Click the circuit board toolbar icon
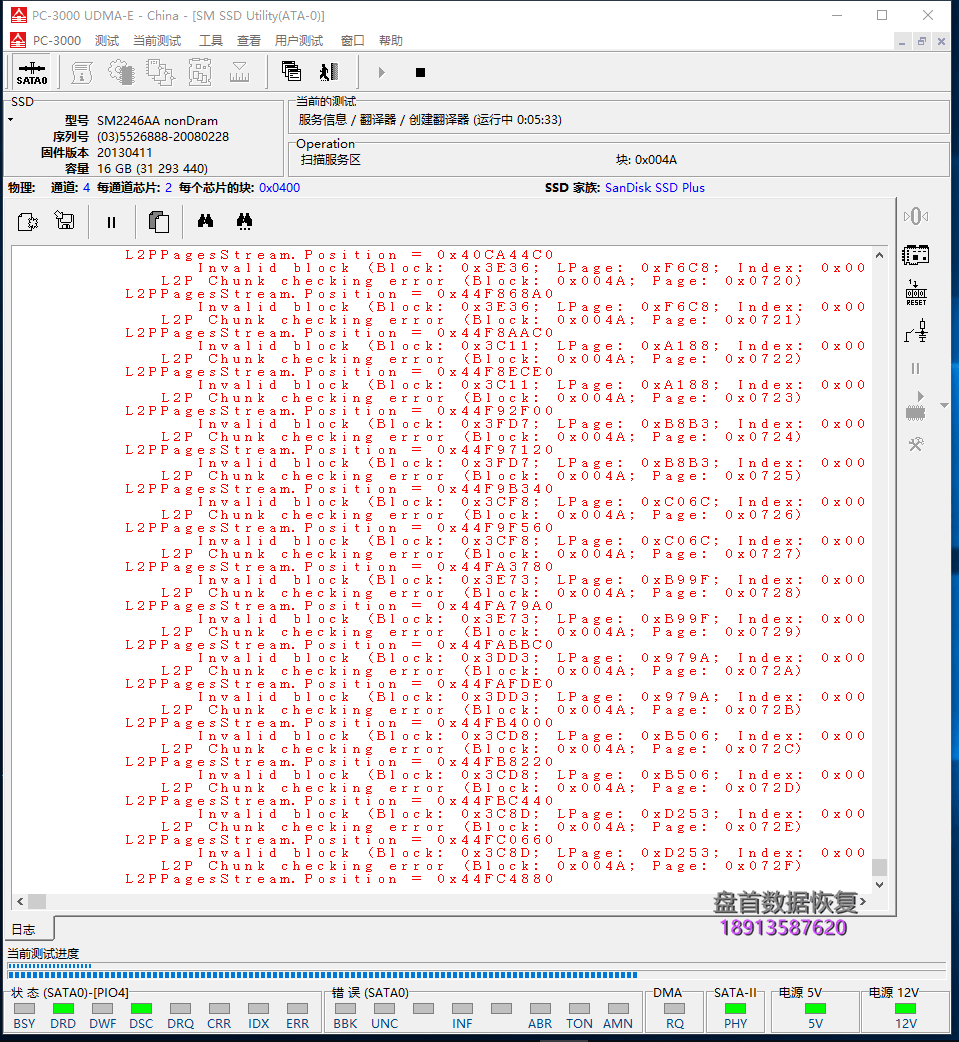This screenshot has width=959, height=1042. click(x=199, y=72)
